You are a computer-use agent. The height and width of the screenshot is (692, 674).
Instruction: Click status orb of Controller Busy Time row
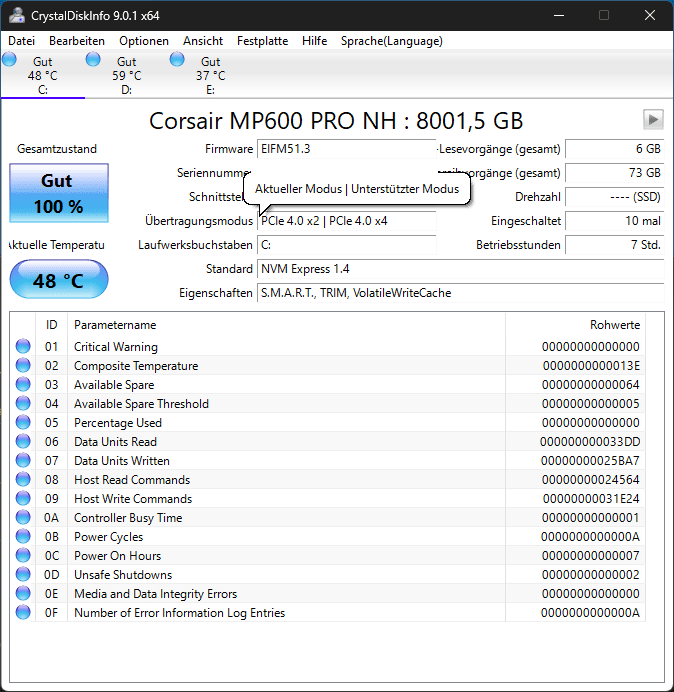[23, 517]
